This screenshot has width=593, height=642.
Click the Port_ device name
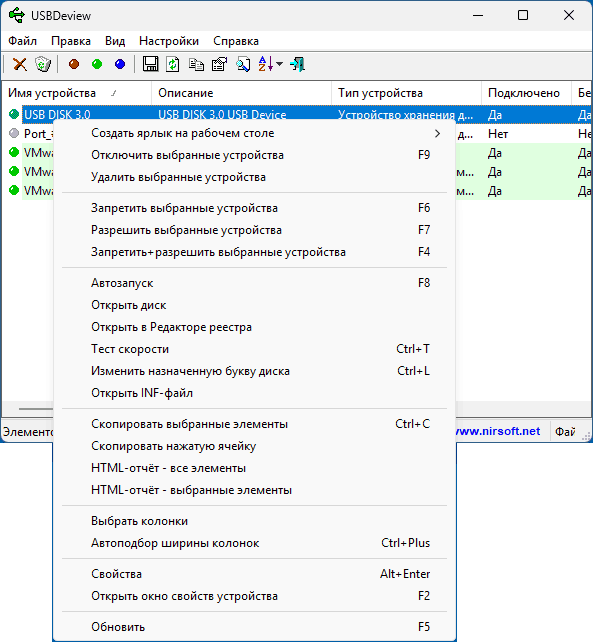click(38, 134)
